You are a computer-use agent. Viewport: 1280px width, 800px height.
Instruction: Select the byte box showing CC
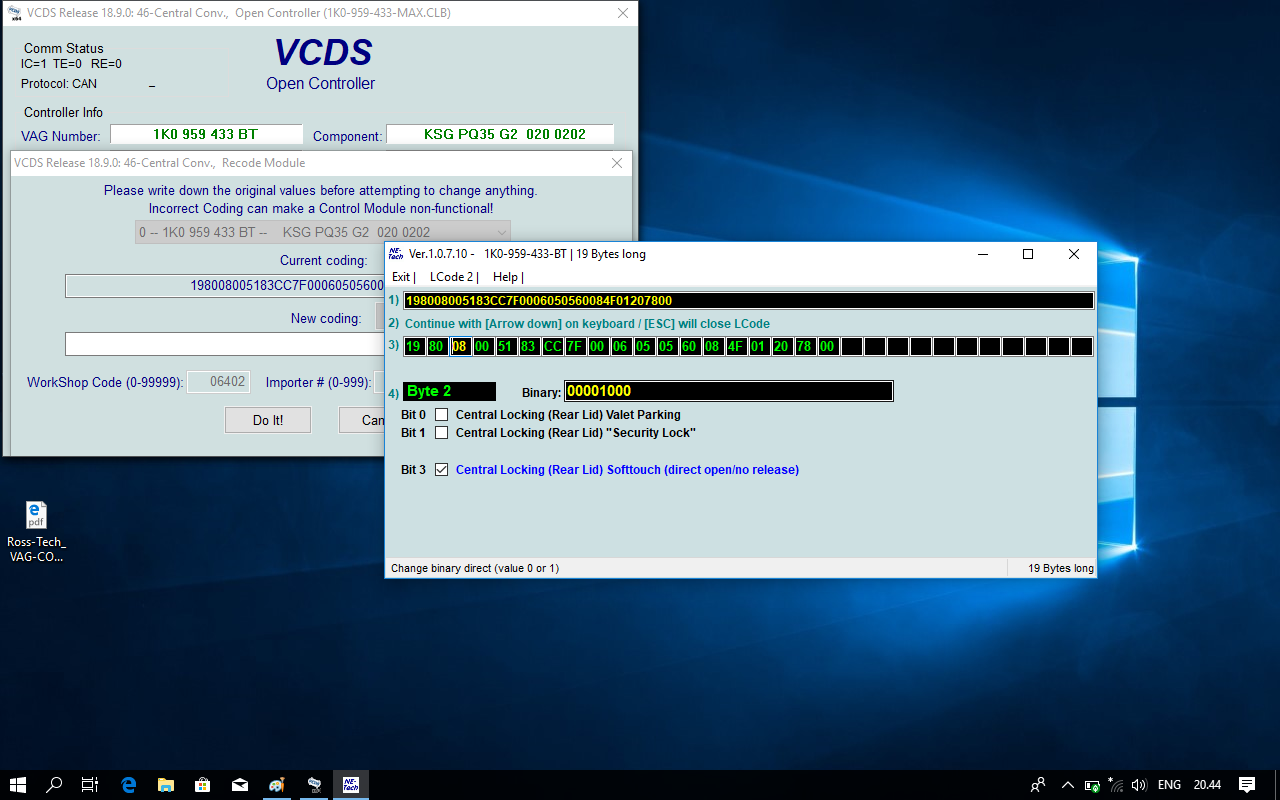[552, 347]
